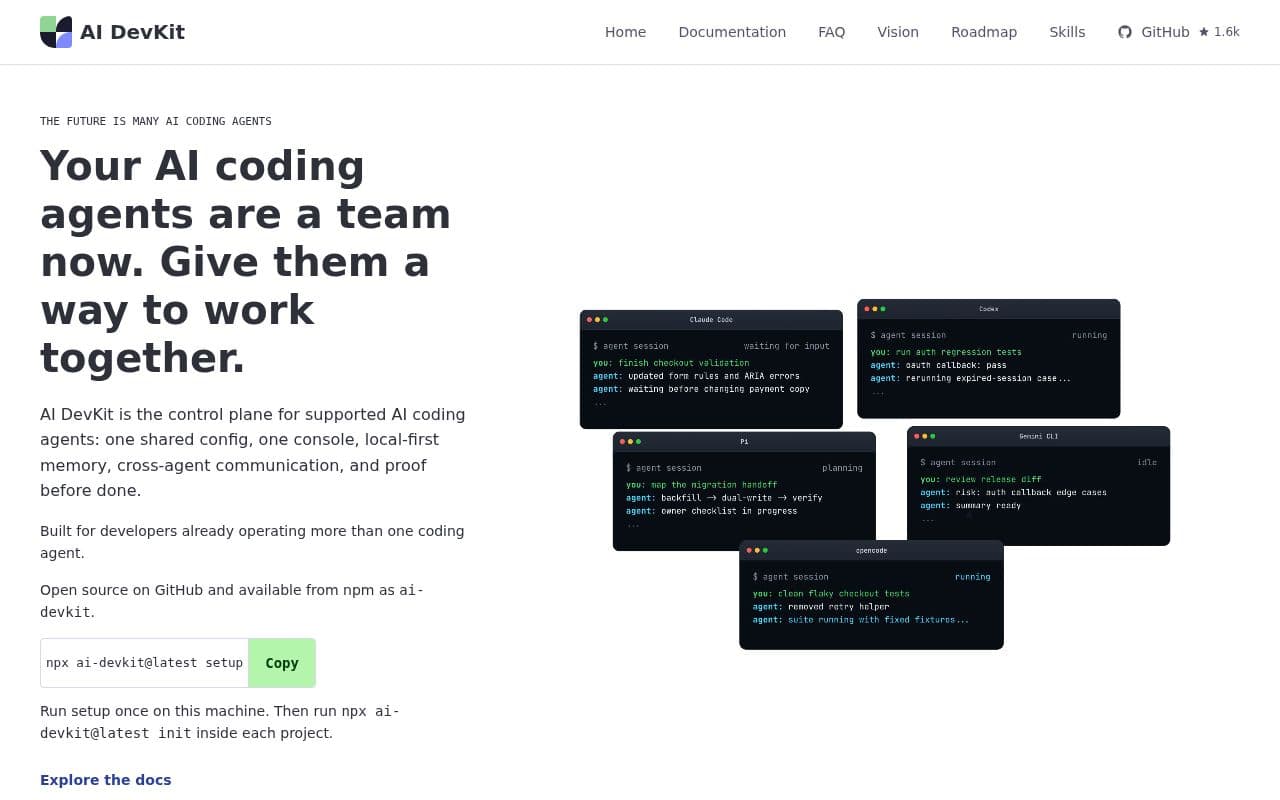The height and width of the screenshot is (800, 1280).
Task: Open the Vision nav item
Action: pos(898,32)
